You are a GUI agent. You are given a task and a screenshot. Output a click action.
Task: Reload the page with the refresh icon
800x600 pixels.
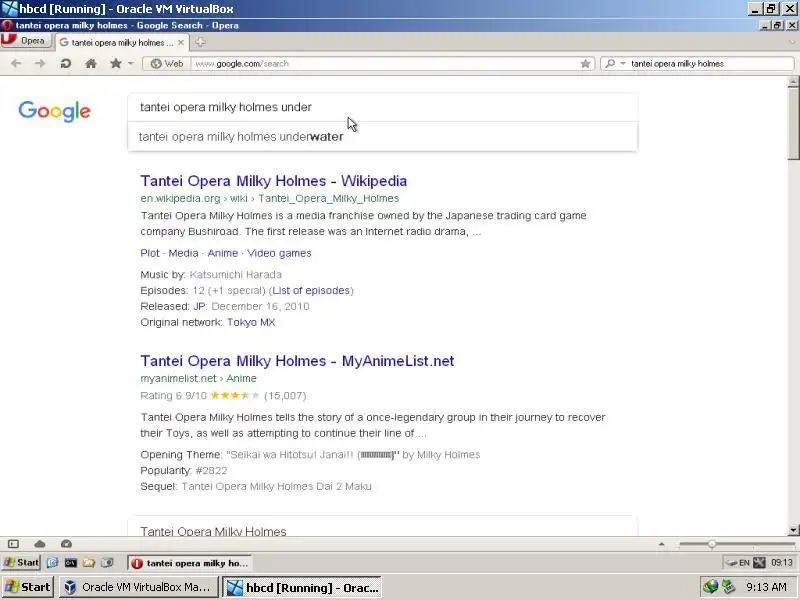65,63
